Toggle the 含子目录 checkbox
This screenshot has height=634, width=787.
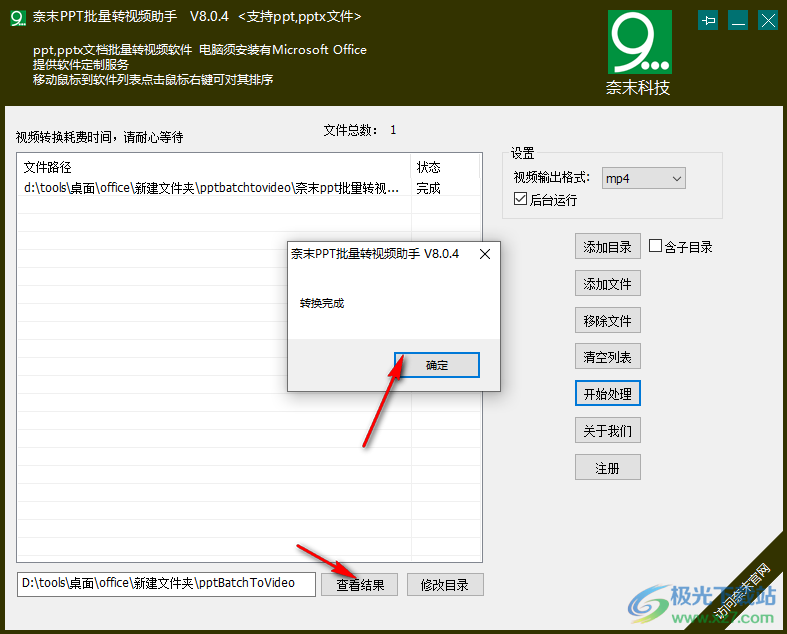(655, 246)
